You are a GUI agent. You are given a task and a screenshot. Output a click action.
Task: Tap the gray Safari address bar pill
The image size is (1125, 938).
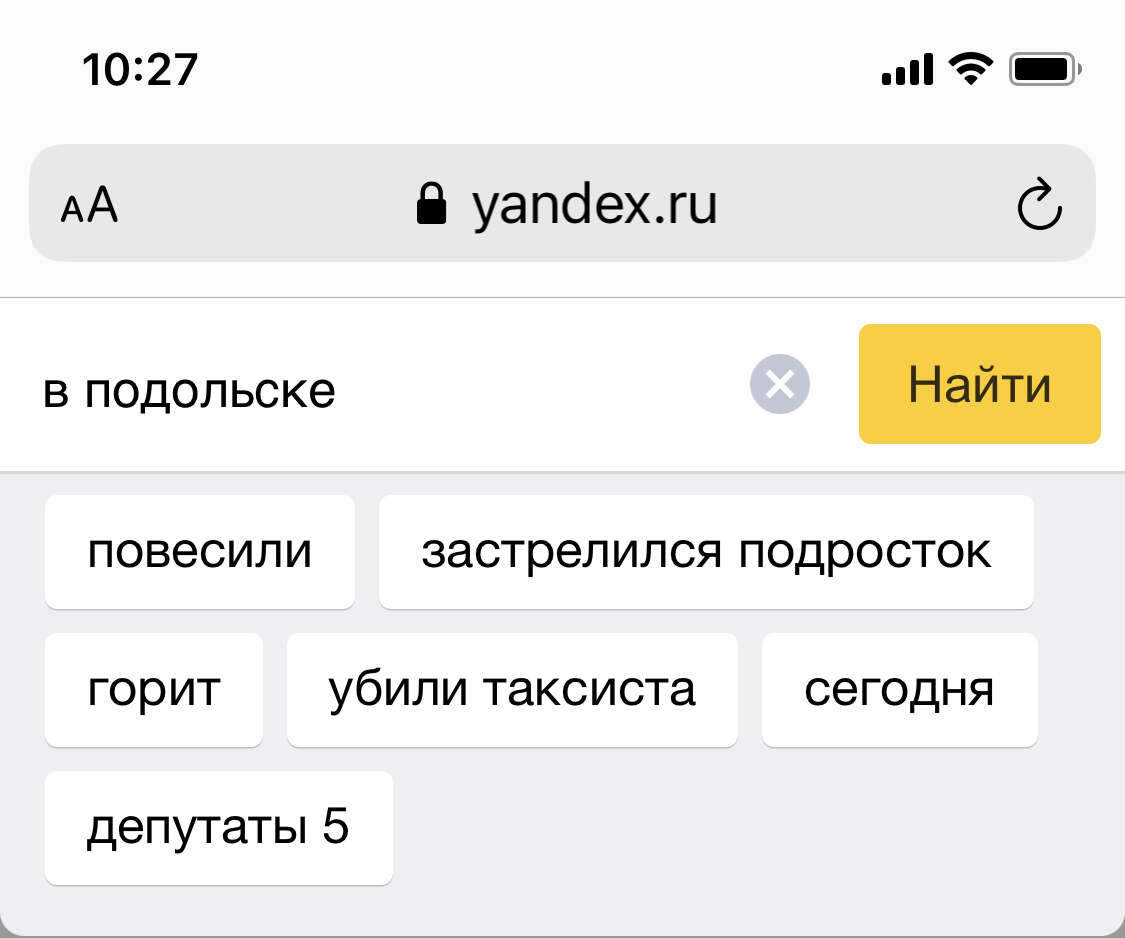[562, 203]
